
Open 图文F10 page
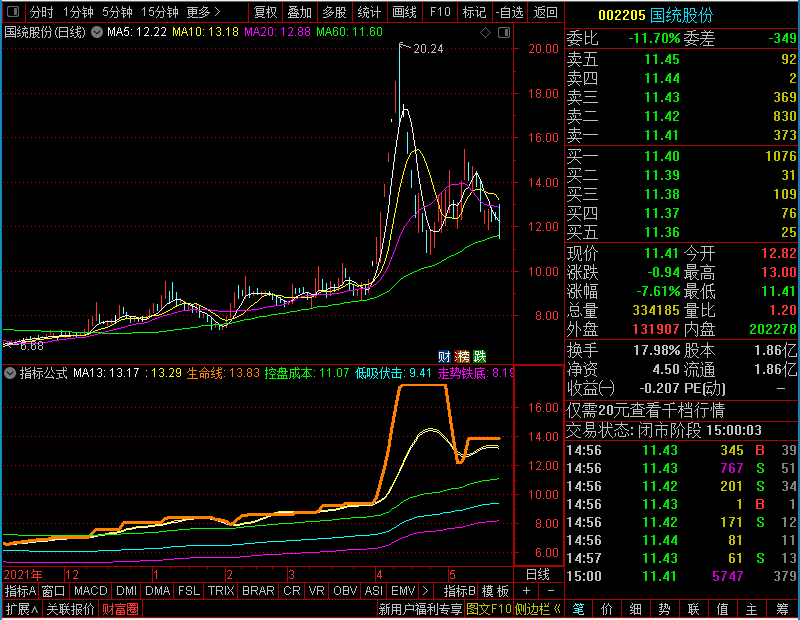pos(489,609)
